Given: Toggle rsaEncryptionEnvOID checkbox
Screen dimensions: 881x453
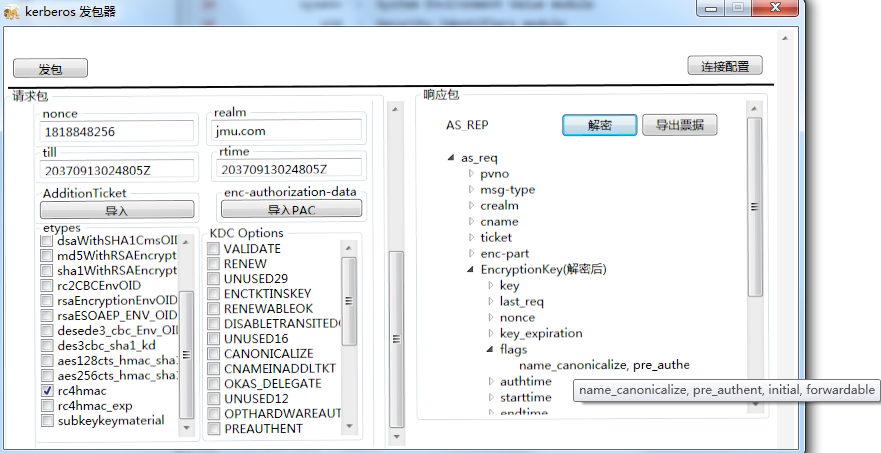Looking at the screenshot, I should tap(47, 301).
